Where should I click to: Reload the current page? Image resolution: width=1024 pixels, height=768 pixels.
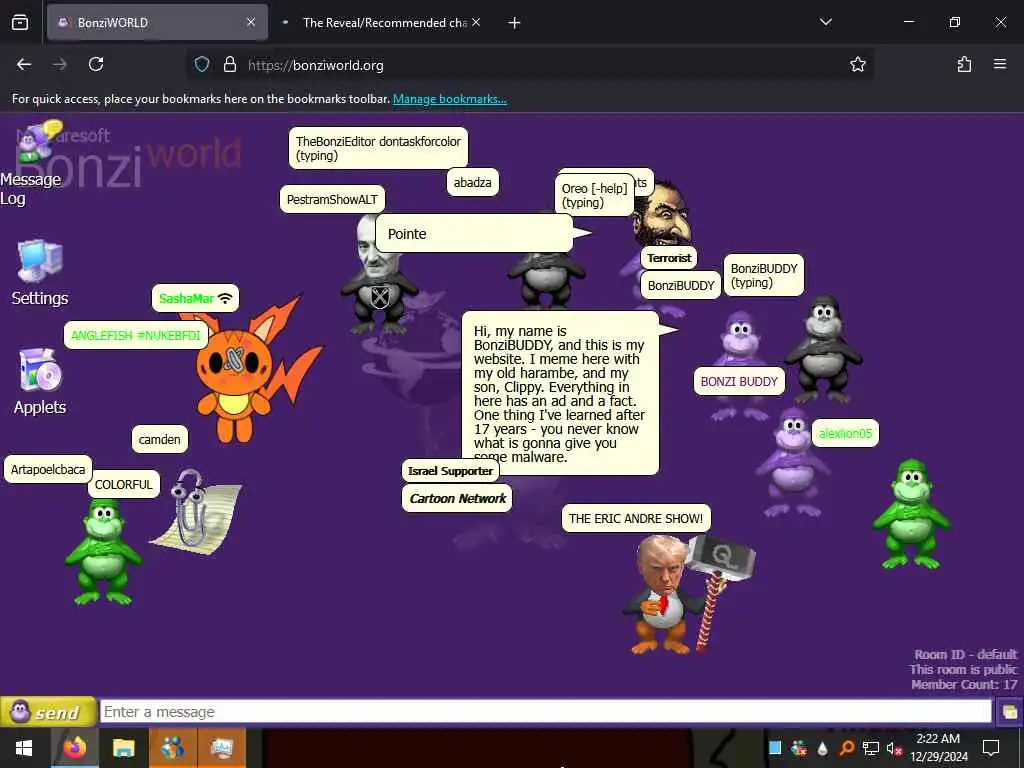click(96, 64)
